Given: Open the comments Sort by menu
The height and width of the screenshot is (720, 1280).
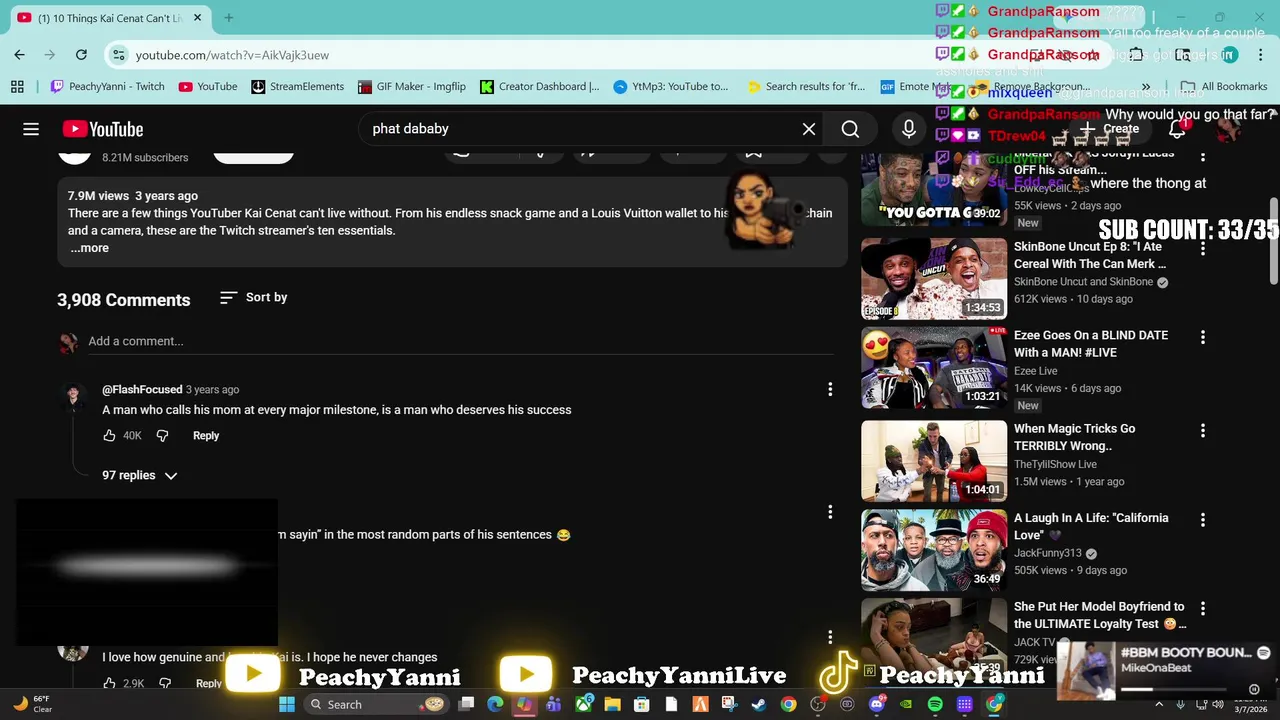Looking at the screenshot, I should pos(254,297).
